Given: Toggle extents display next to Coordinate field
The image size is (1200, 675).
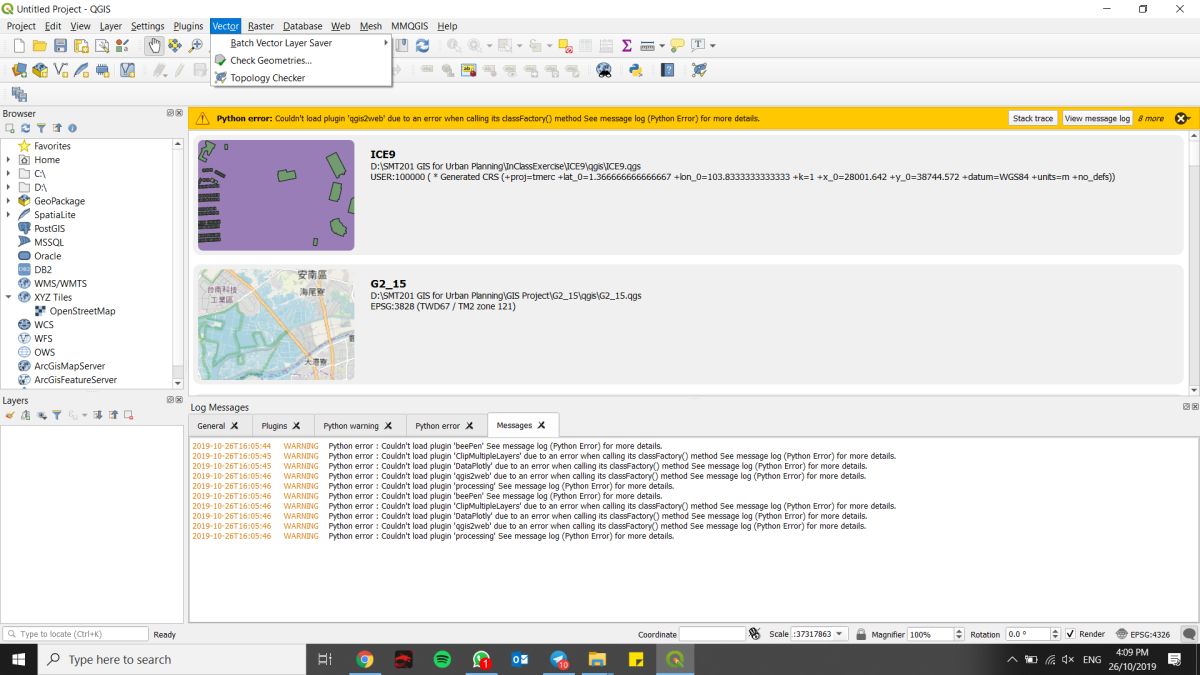Looking at the screenshot, I should pos(754,634).
